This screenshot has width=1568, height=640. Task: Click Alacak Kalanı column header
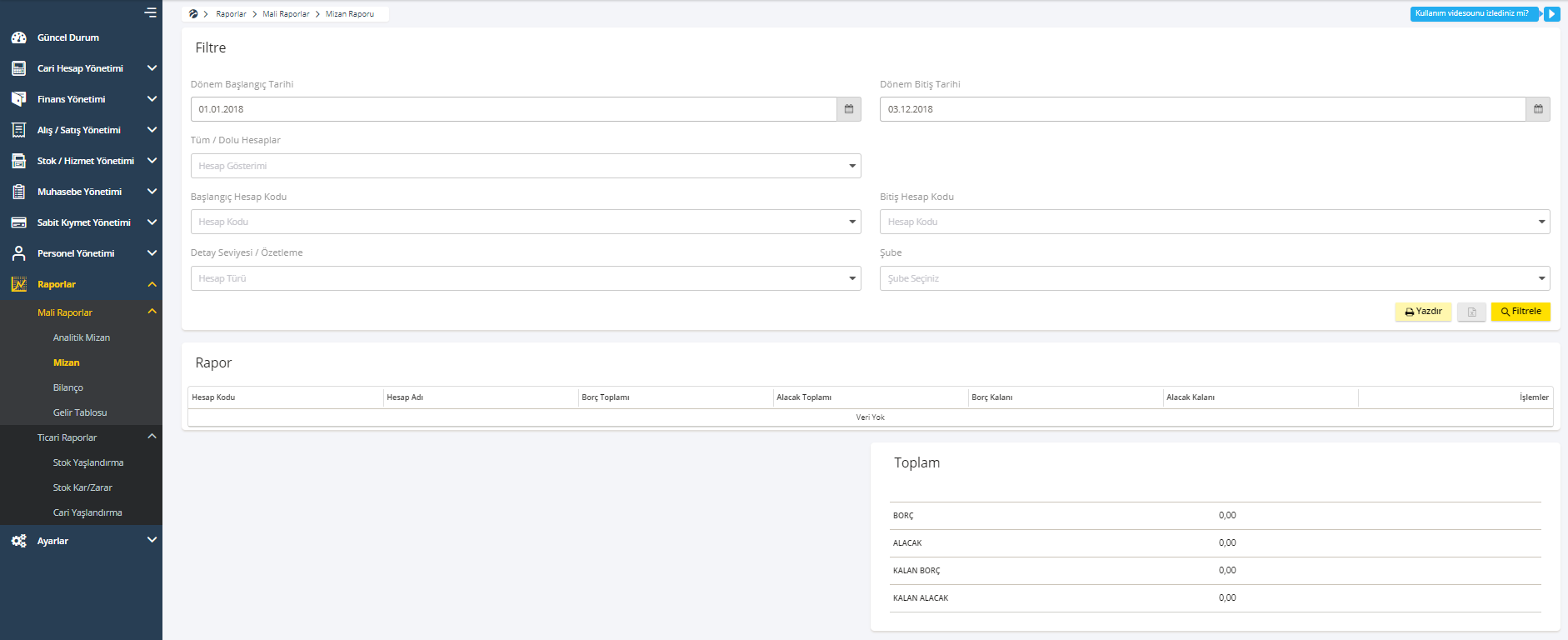coord(1191,397)
